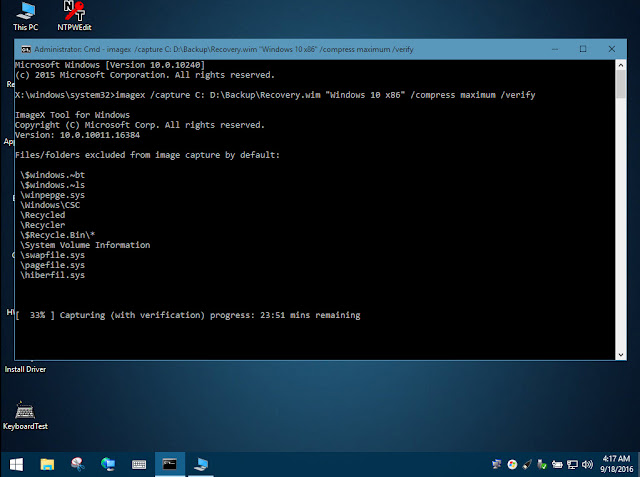
Task: Click the \hiberfil.sys line
Action: [x=53, y=275]
